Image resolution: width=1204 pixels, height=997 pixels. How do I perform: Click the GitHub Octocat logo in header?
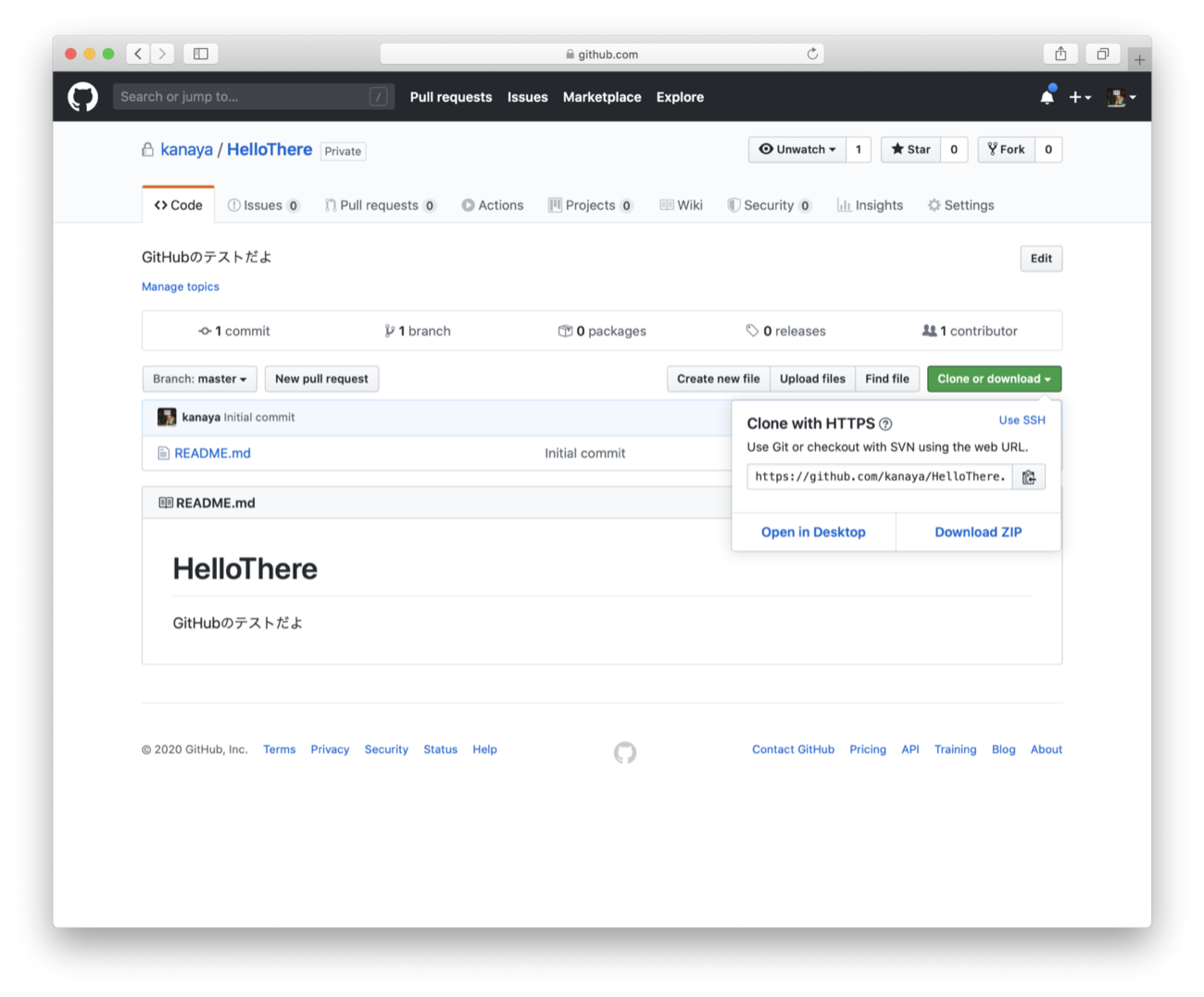point(82,96)
